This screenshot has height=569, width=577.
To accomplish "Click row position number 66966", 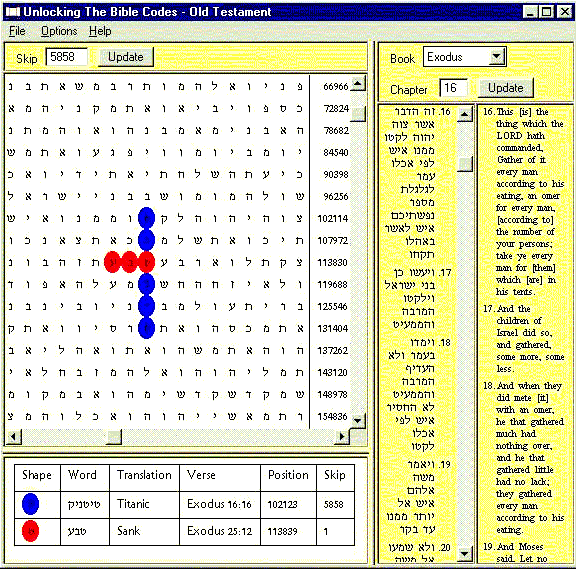I will pyautogui.click(x=336, y=86).
